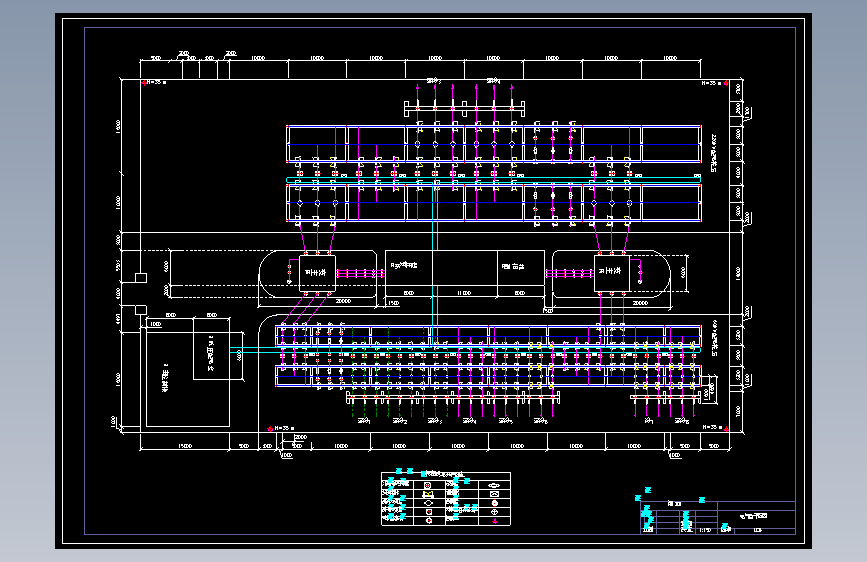The image size is (867, 562).
Task: Click the rotated label right of the upper busbar
Action: (x=714, y=153)
